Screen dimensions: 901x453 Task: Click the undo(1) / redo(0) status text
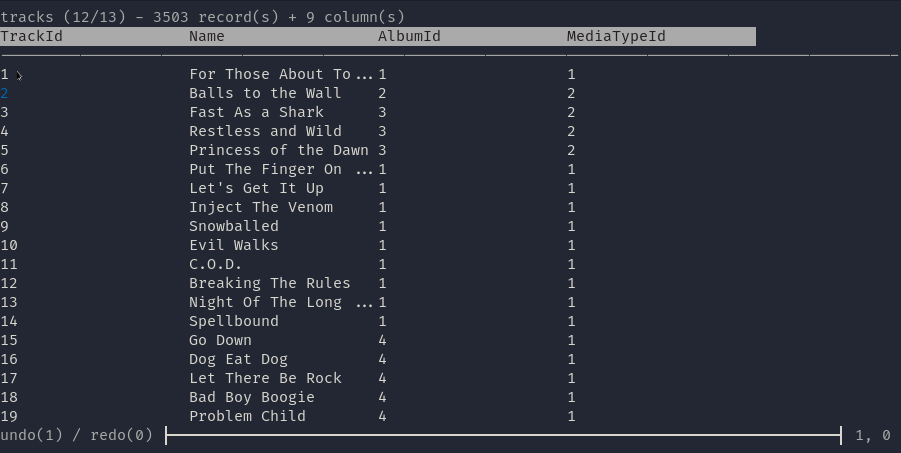[77, 435]
